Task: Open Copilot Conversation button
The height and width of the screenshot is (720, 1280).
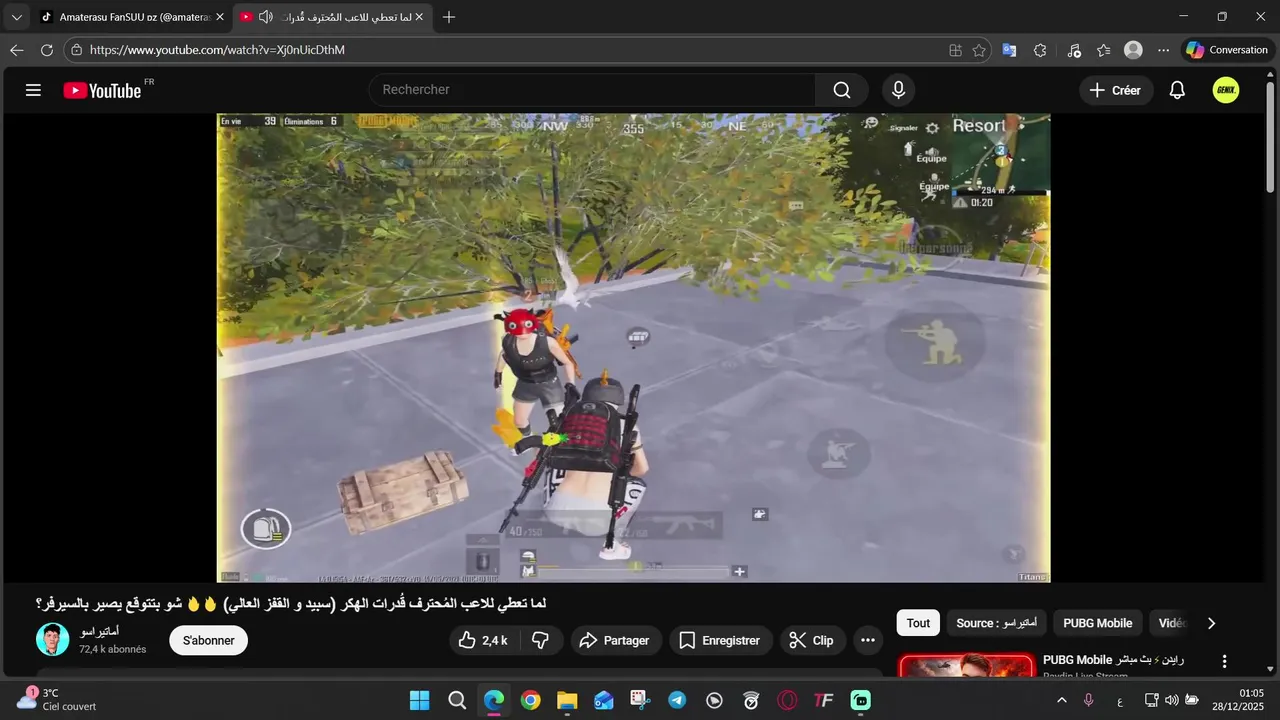Action: (1227, 50)
